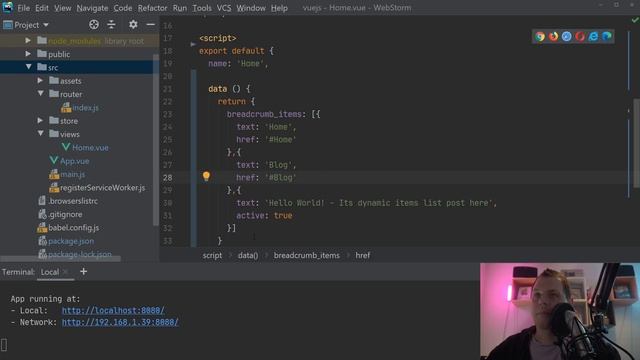Click line number 28 in the gutter
The height and width of the screenshot is (360, 640).
point(167,178)
